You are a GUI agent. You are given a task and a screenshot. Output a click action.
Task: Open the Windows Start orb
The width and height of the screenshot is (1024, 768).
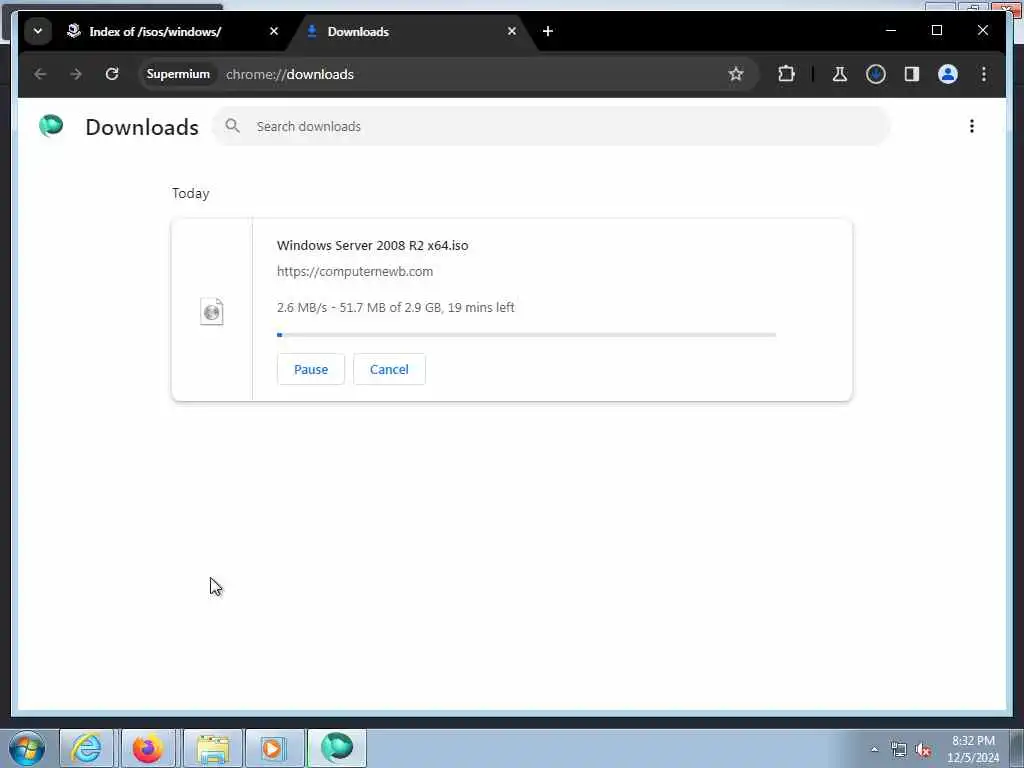pyautogui.click(x=27, y=748)
